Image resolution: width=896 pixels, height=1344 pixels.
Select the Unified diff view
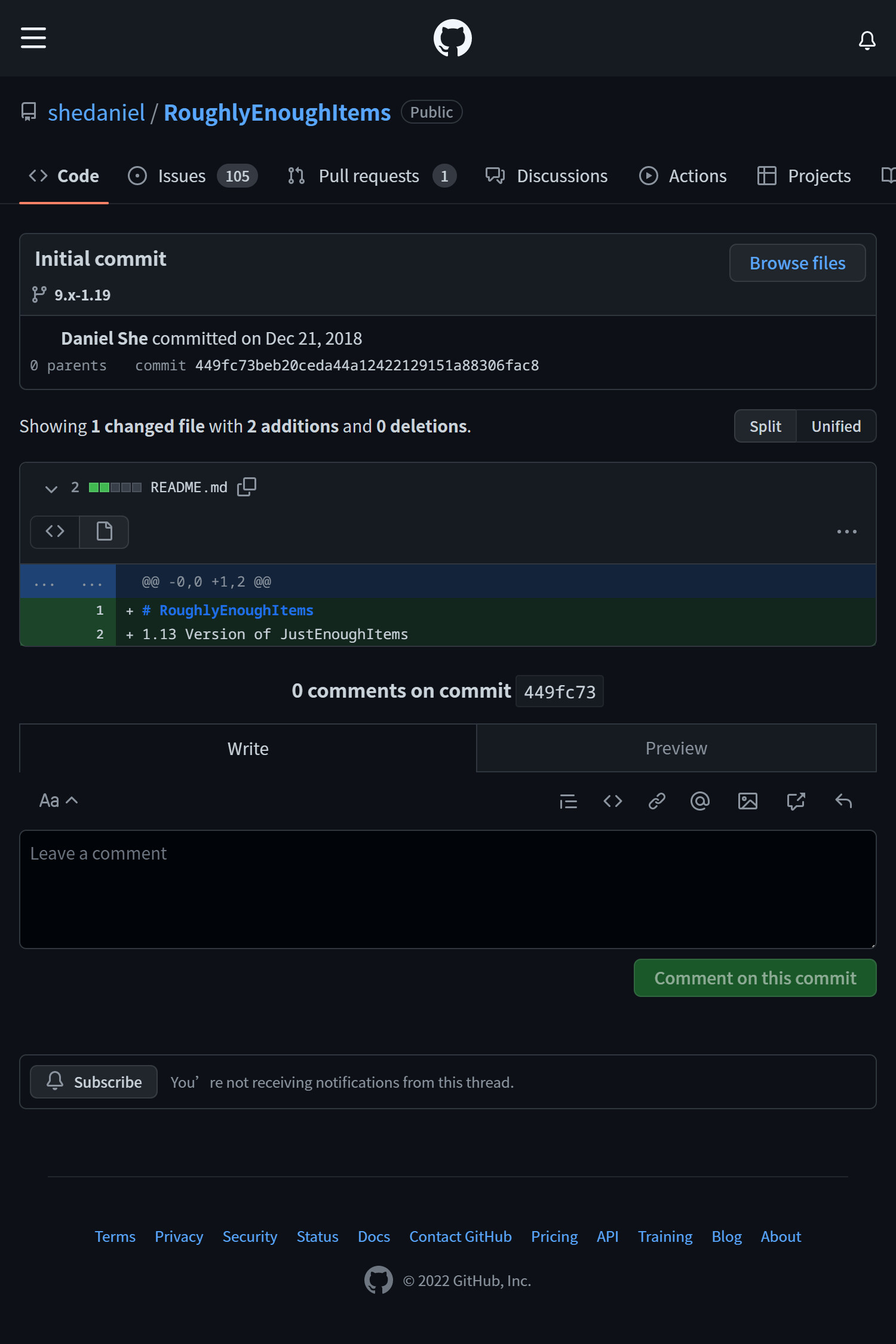click(836, 426)
